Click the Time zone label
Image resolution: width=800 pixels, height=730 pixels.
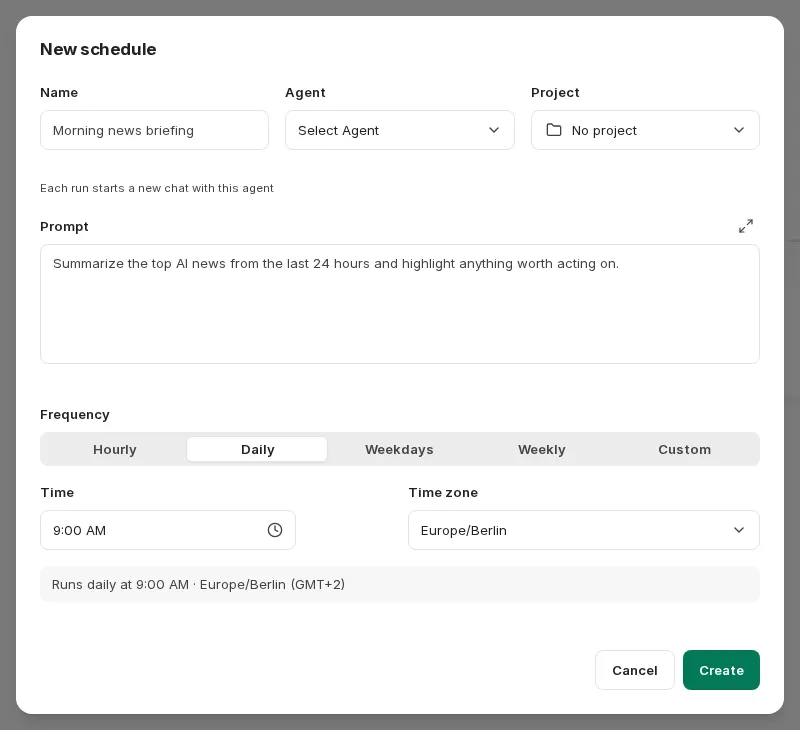pos(443,493)
